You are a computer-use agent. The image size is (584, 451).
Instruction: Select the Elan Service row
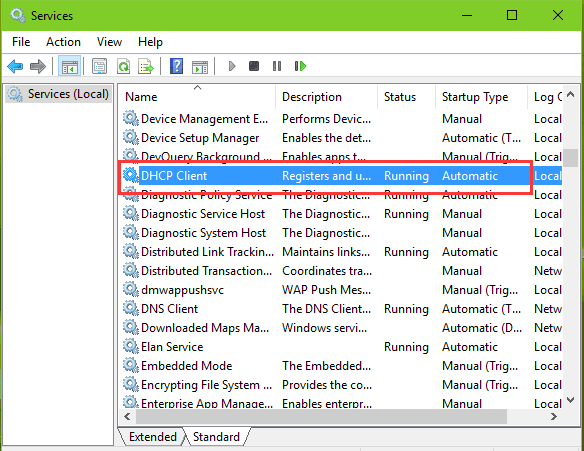(342, 347)
